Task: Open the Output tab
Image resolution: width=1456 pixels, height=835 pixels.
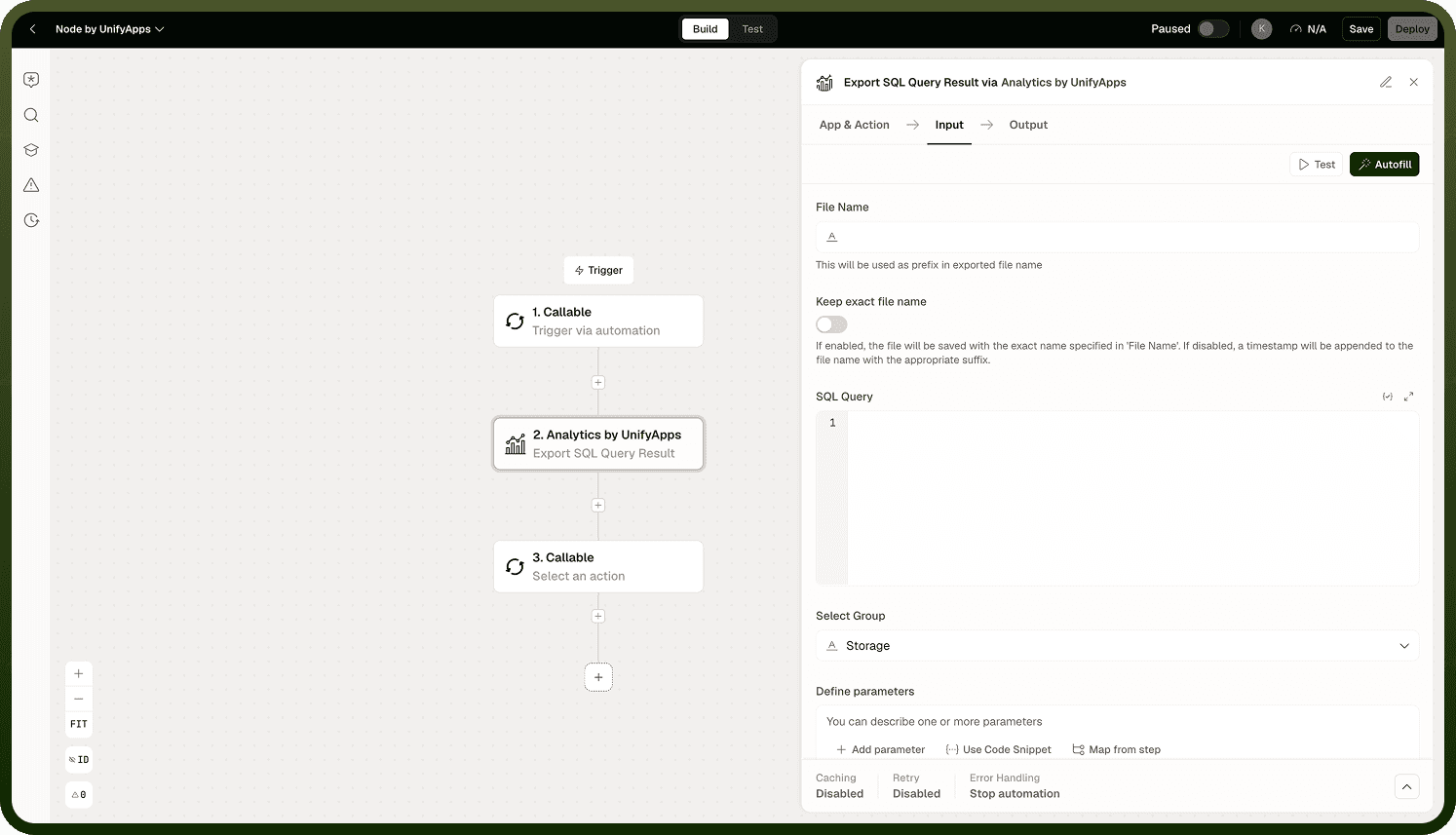Action: [1028, 125]
